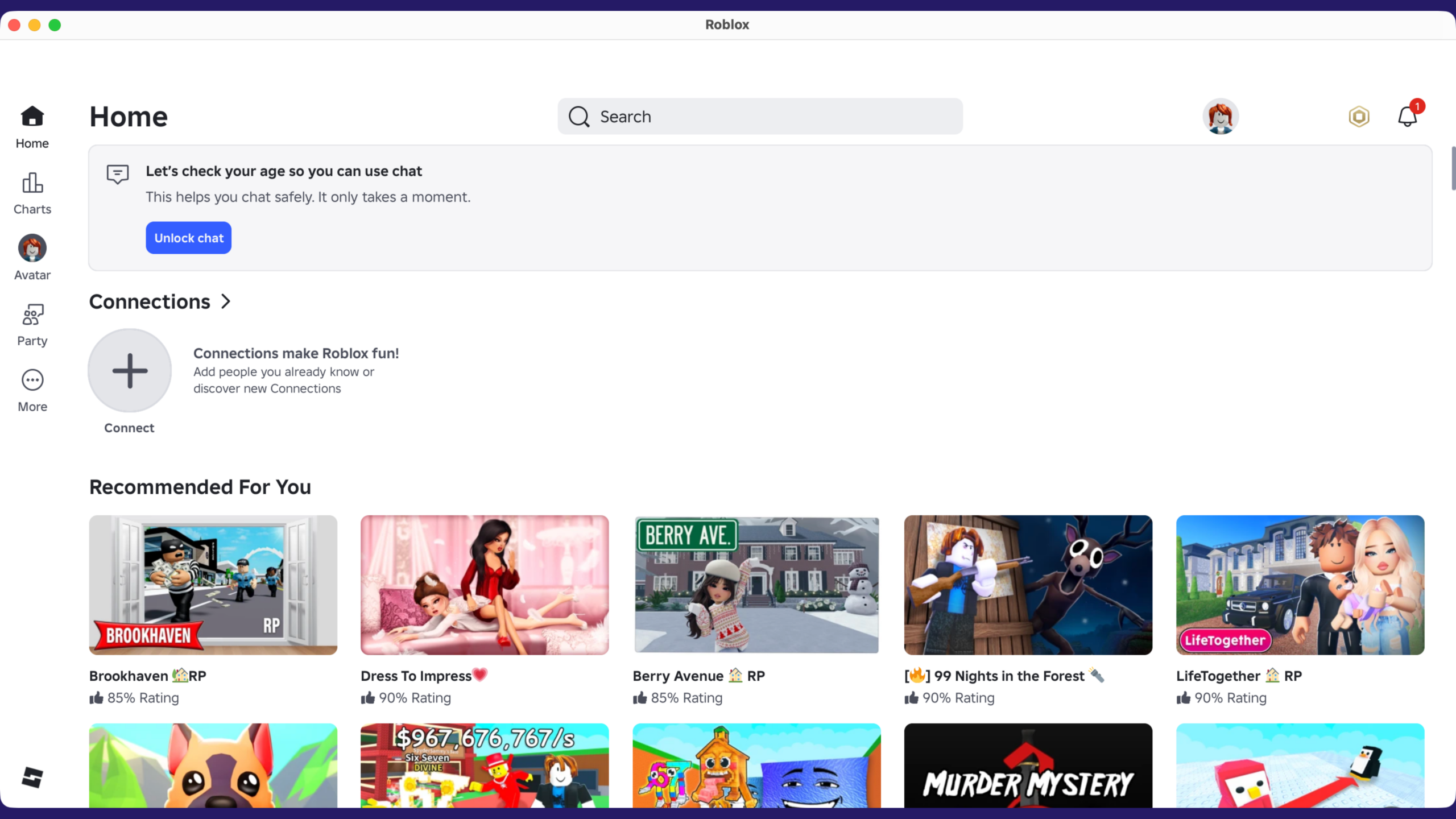Click the Unlock chat button

click(188, 238)
